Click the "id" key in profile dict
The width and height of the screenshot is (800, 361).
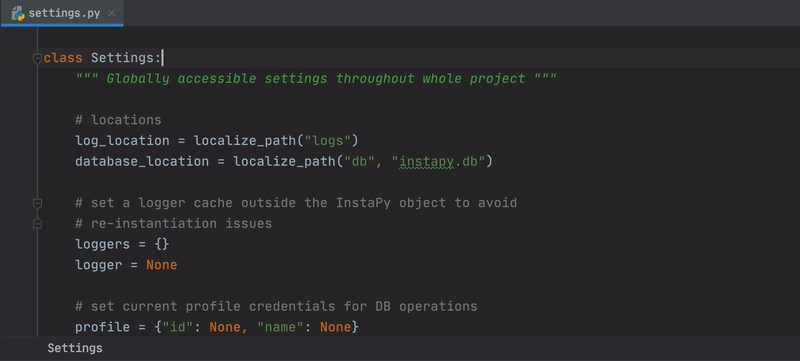coord(178,327)
